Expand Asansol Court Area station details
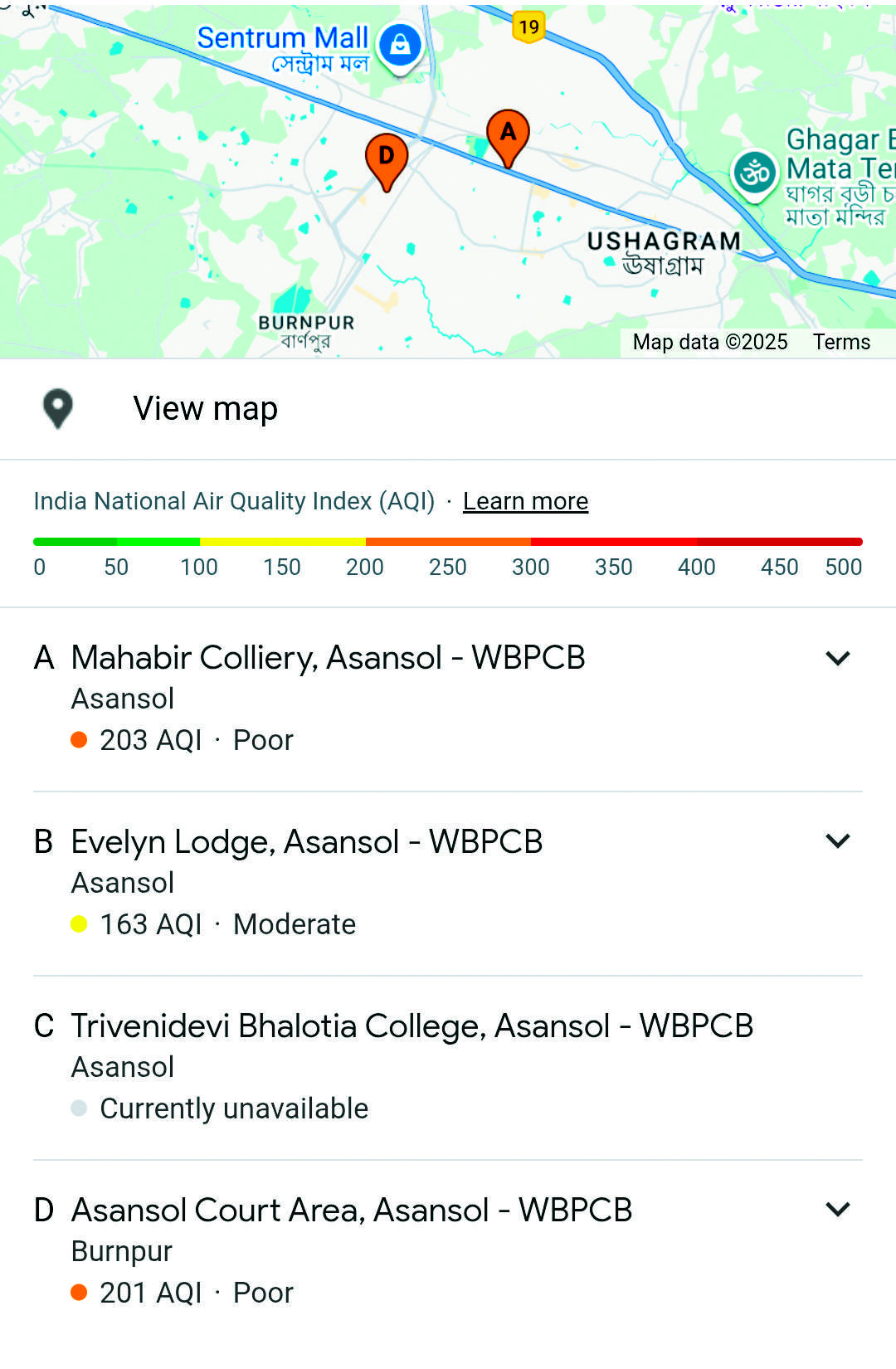Image resolution: width=896 pixels, height=1369 pixels. (838, 1209)
